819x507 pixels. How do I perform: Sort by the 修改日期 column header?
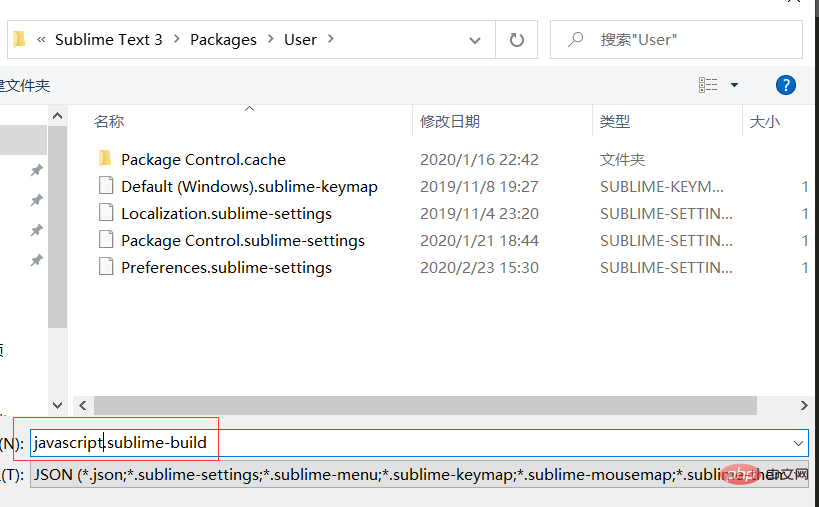pyautogui.click(x=450, y=122)
